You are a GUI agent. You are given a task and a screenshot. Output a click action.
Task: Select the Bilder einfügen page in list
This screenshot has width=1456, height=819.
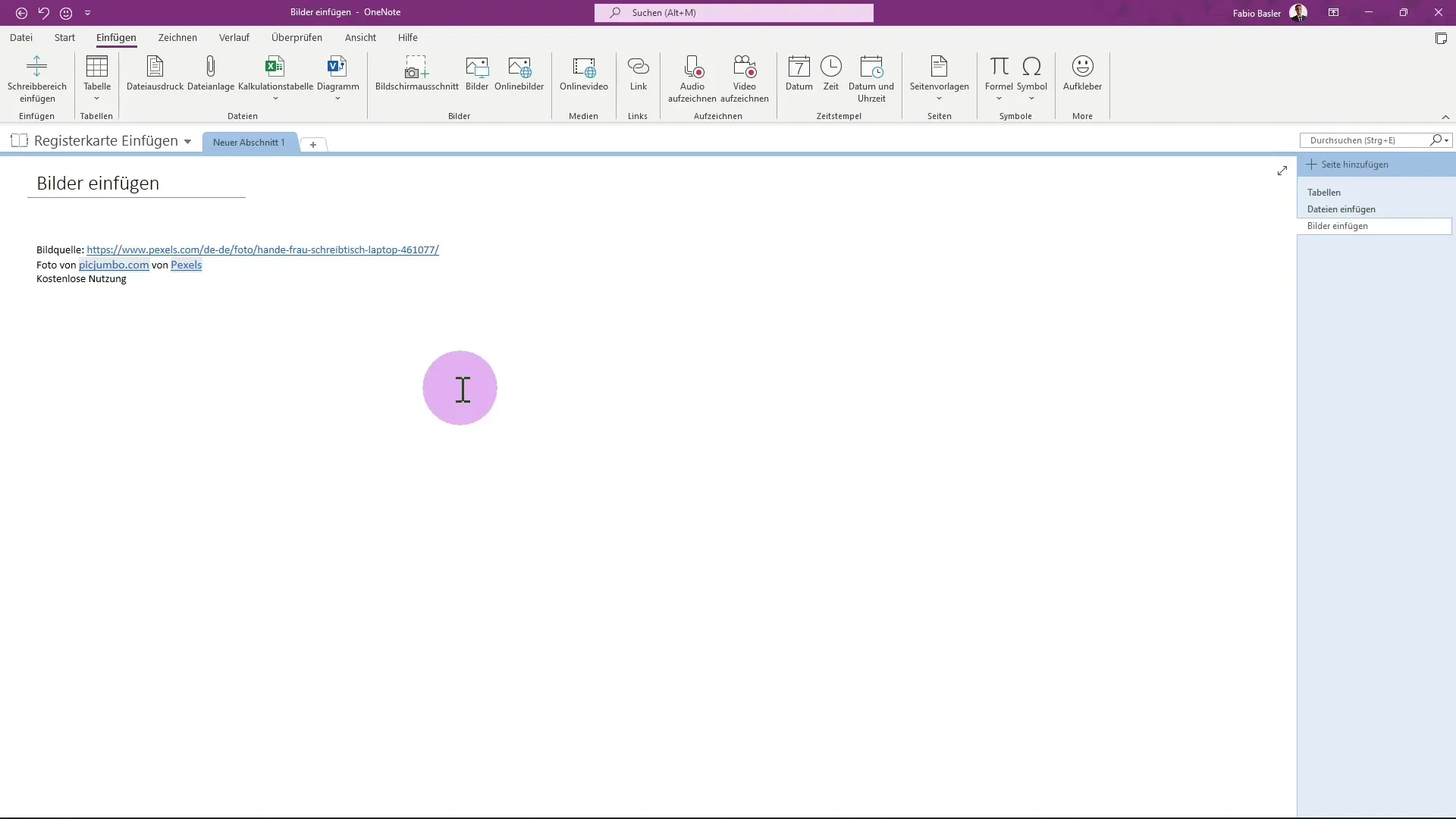click(x=1374, y=226)
